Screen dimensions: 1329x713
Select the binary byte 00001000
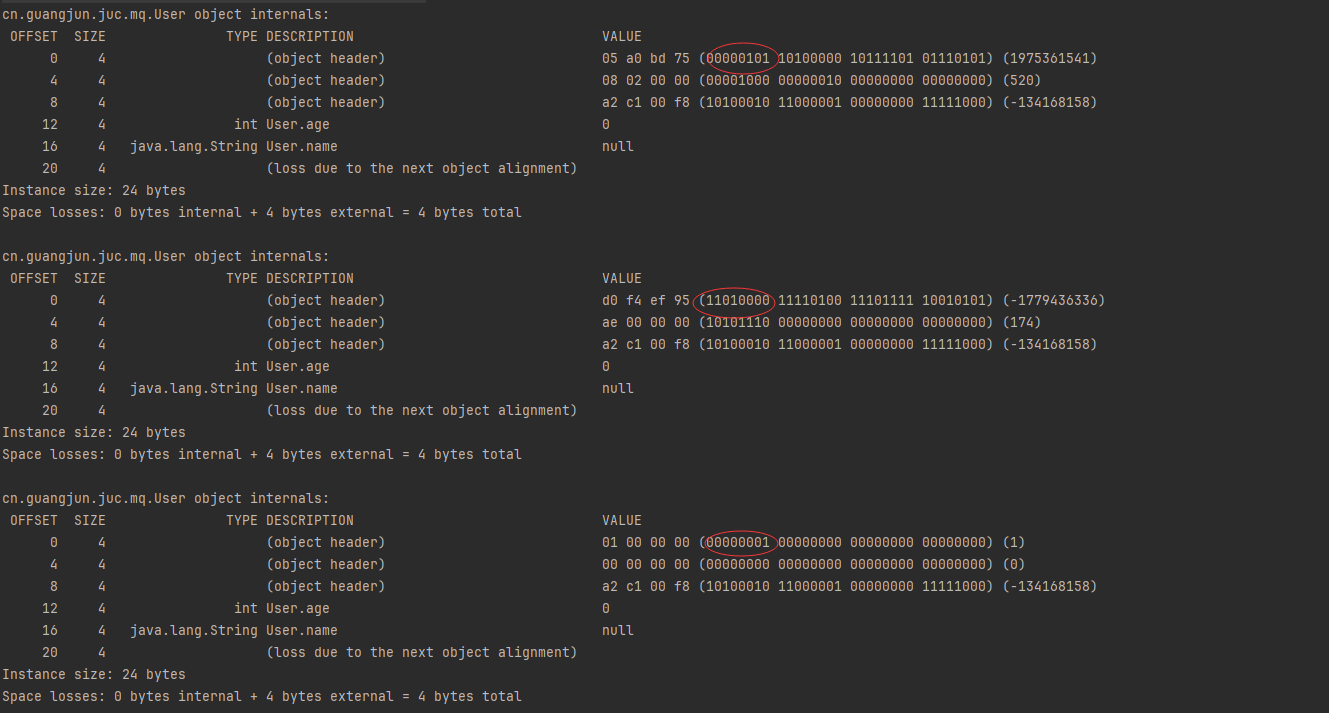[x=739, y=81]
